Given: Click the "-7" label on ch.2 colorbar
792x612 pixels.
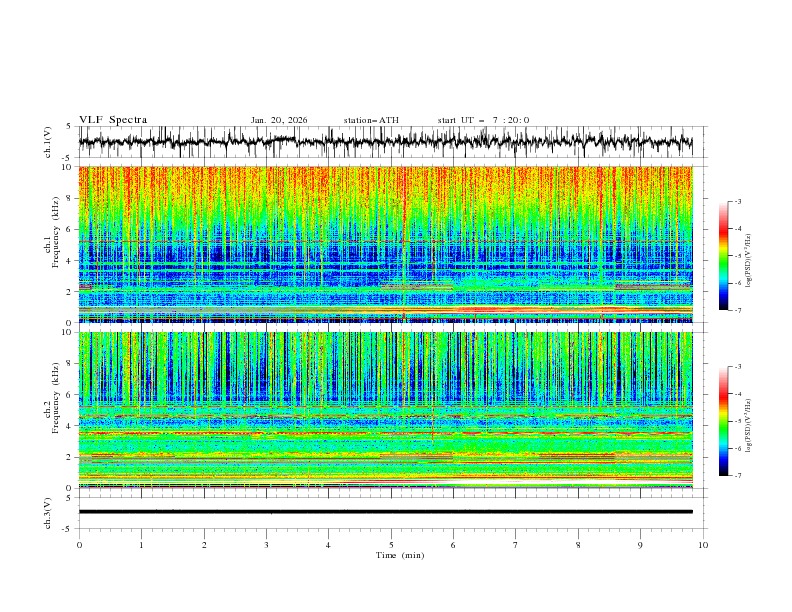Looking at the screenshot, I should [737, 476].
